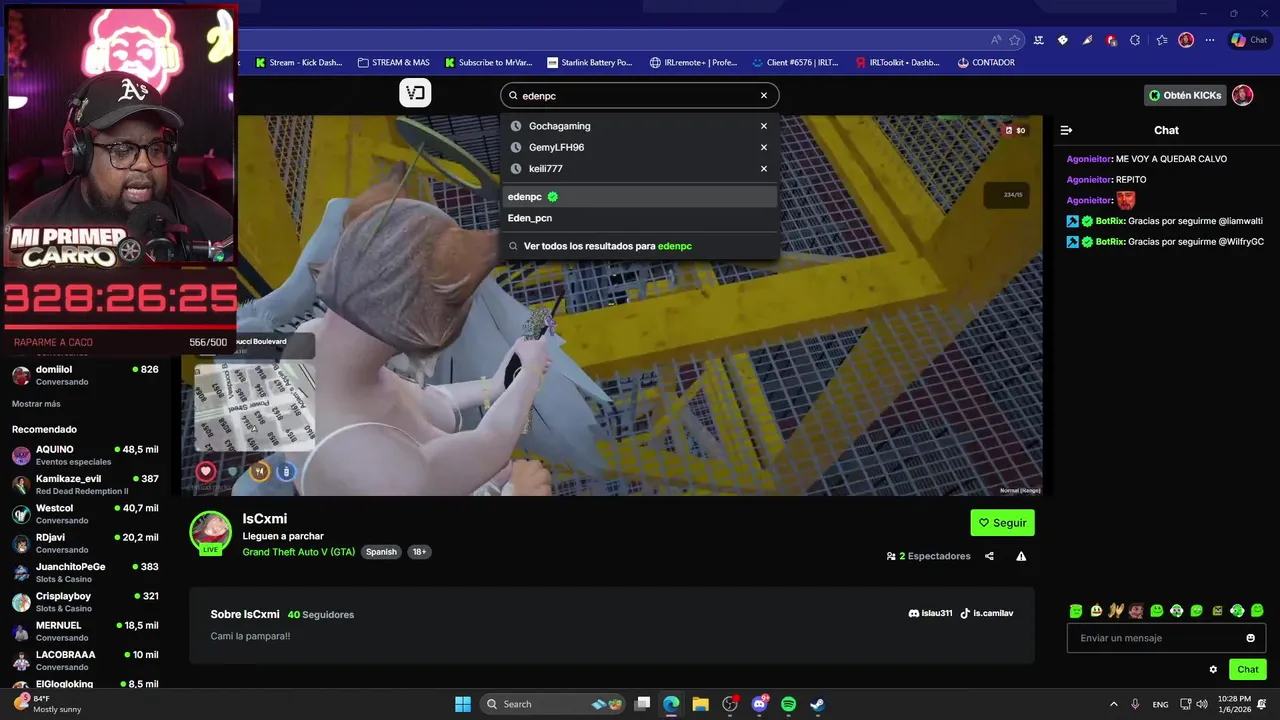Screen dimensions: 1280x720
Task: Remove keili777 from recent searches
Action: pyautogui.click(x=764, y=168)
